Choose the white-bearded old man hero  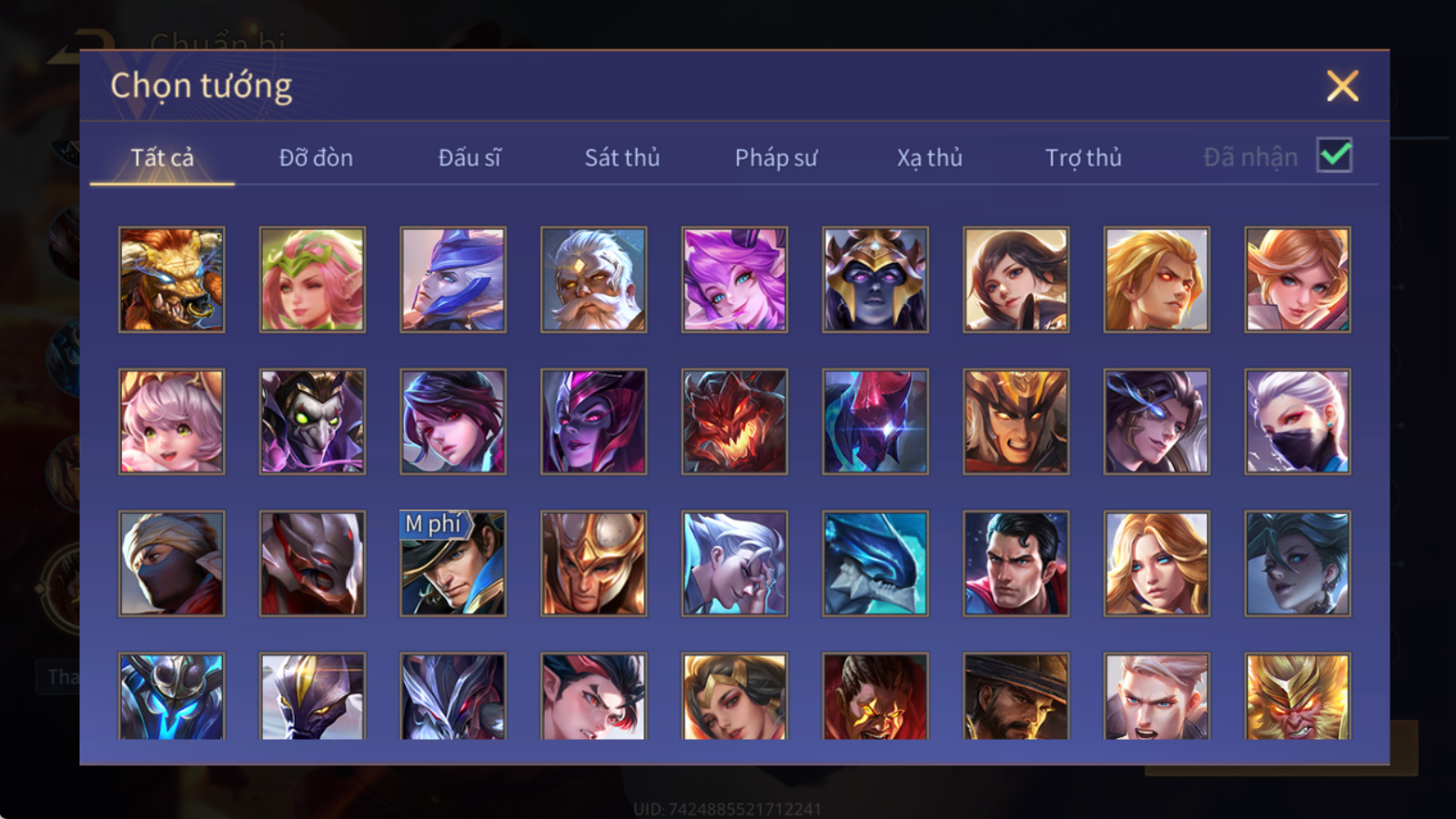593,279
